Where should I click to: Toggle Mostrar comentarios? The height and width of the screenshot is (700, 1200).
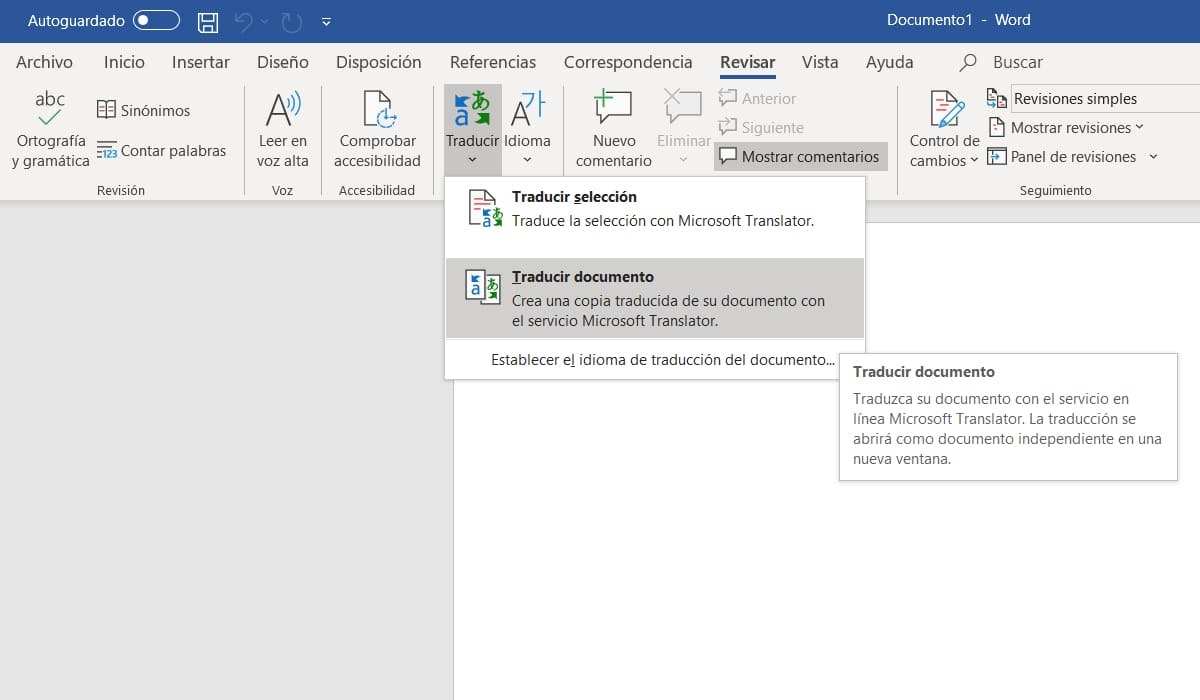click(x=800, y=156)
